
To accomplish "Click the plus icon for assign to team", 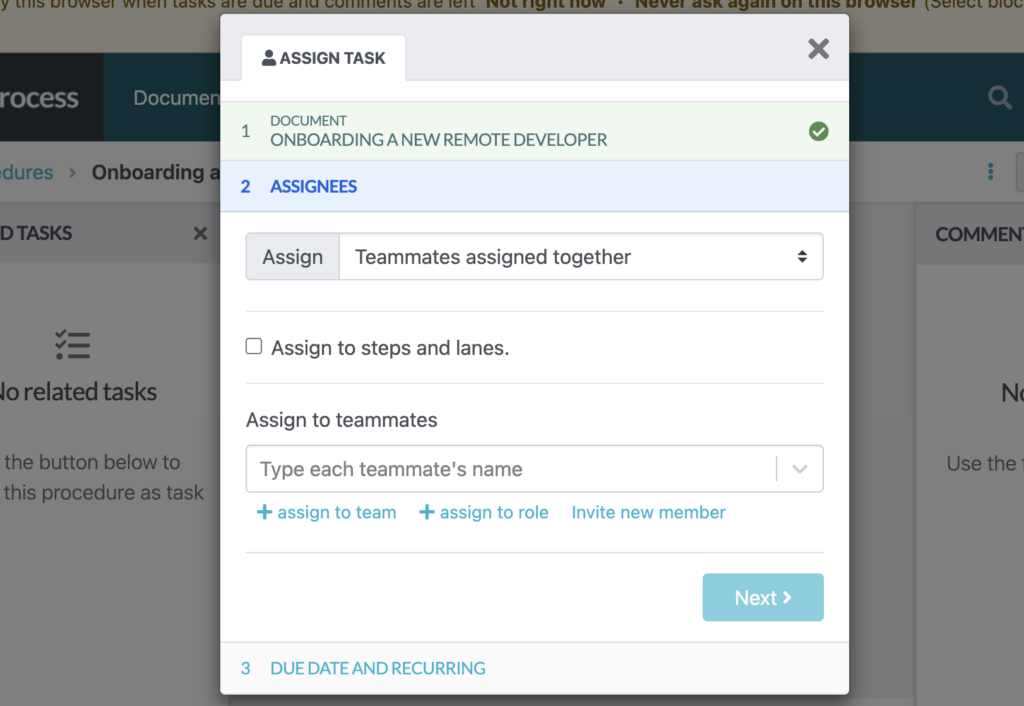I will [264, 512].
